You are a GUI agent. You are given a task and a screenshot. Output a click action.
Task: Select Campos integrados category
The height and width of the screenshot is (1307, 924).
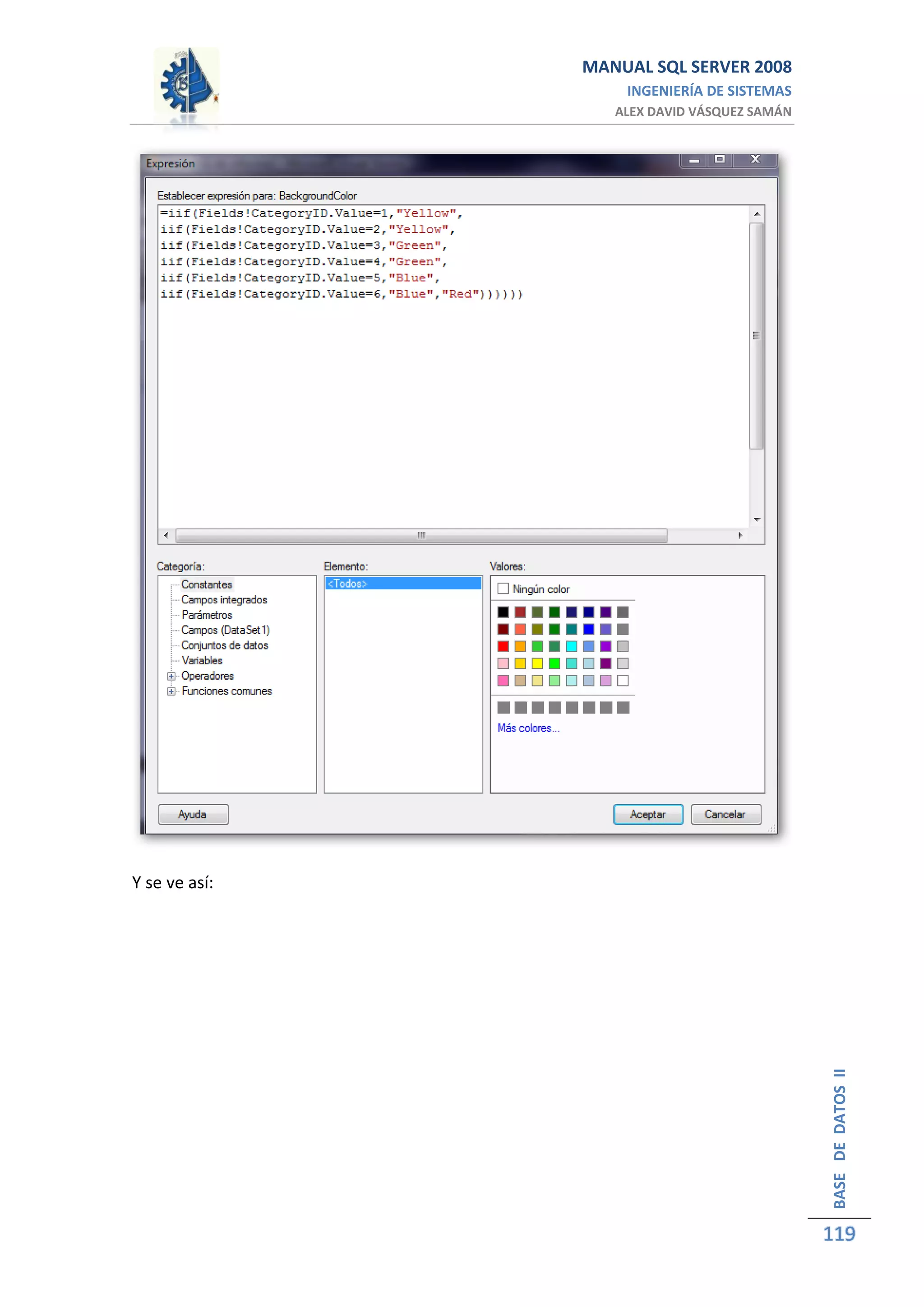[224, 600]
